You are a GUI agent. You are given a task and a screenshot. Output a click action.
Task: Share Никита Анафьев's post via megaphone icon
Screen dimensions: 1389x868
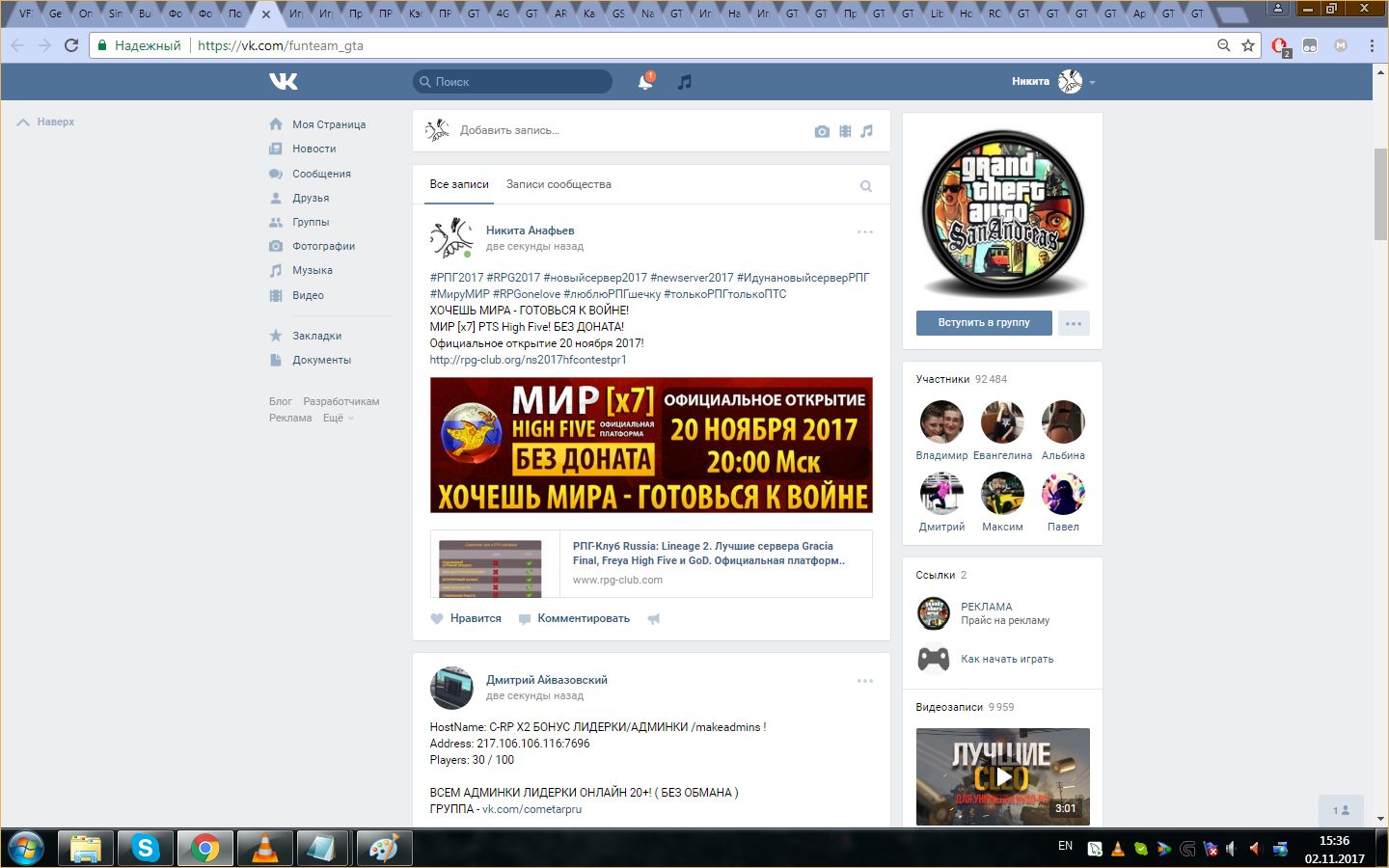[x=654, y=619]
